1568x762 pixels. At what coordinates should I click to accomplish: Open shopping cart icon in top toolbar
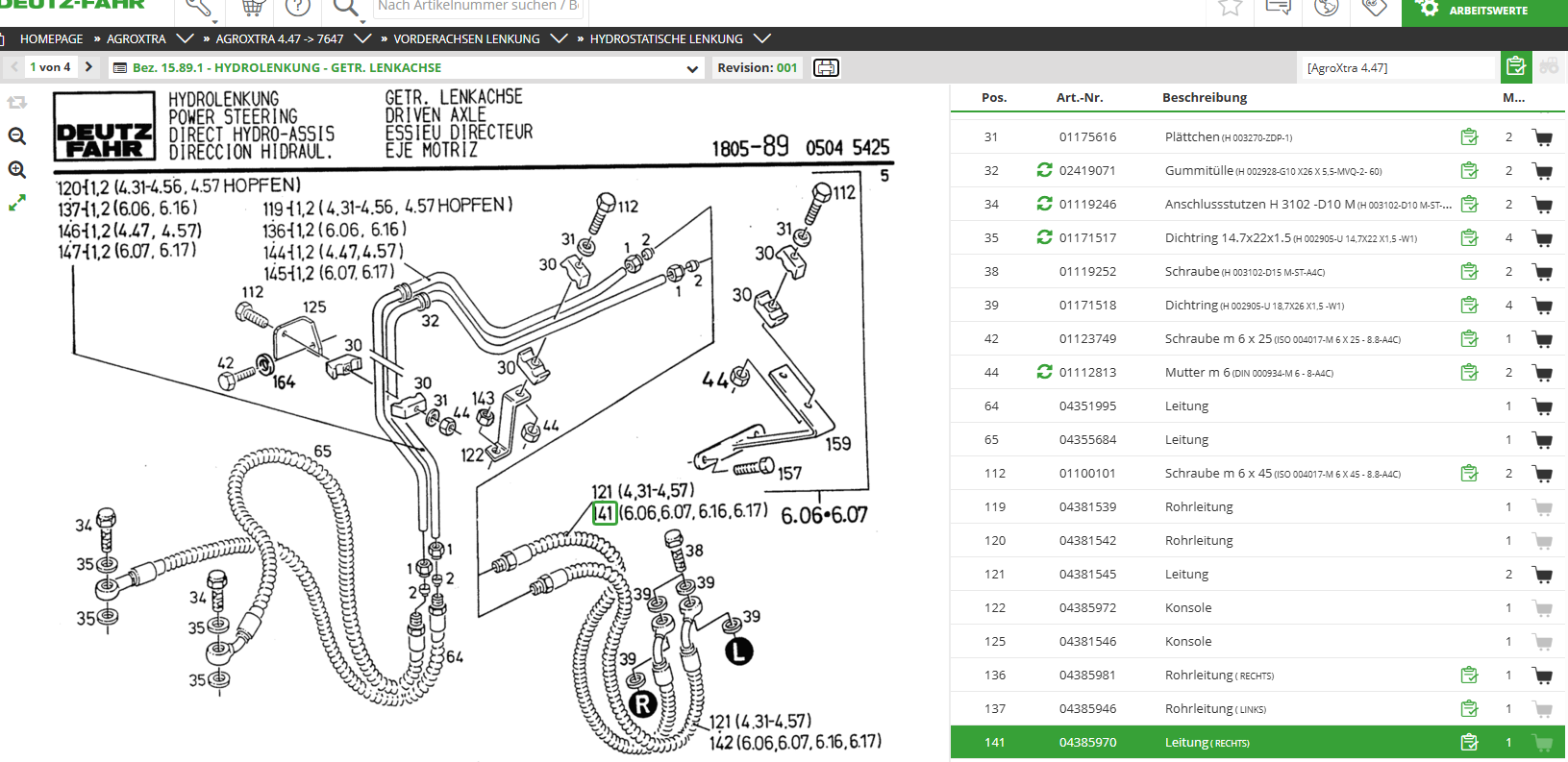252,9
